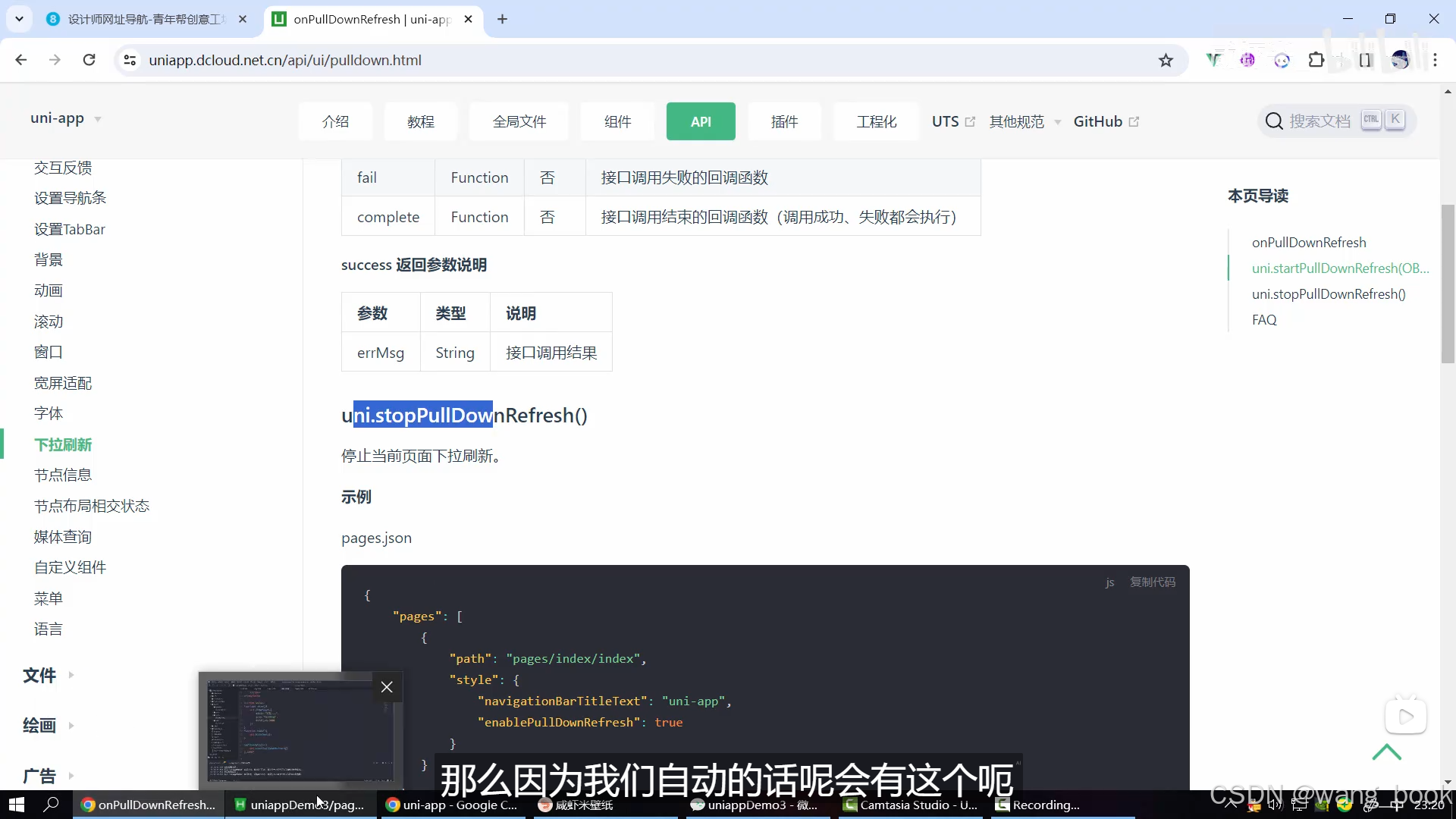This screenshot has height=819, width=1456.
Task: Open sidebar item 节点布局相交状态
Action: point(91,506)
